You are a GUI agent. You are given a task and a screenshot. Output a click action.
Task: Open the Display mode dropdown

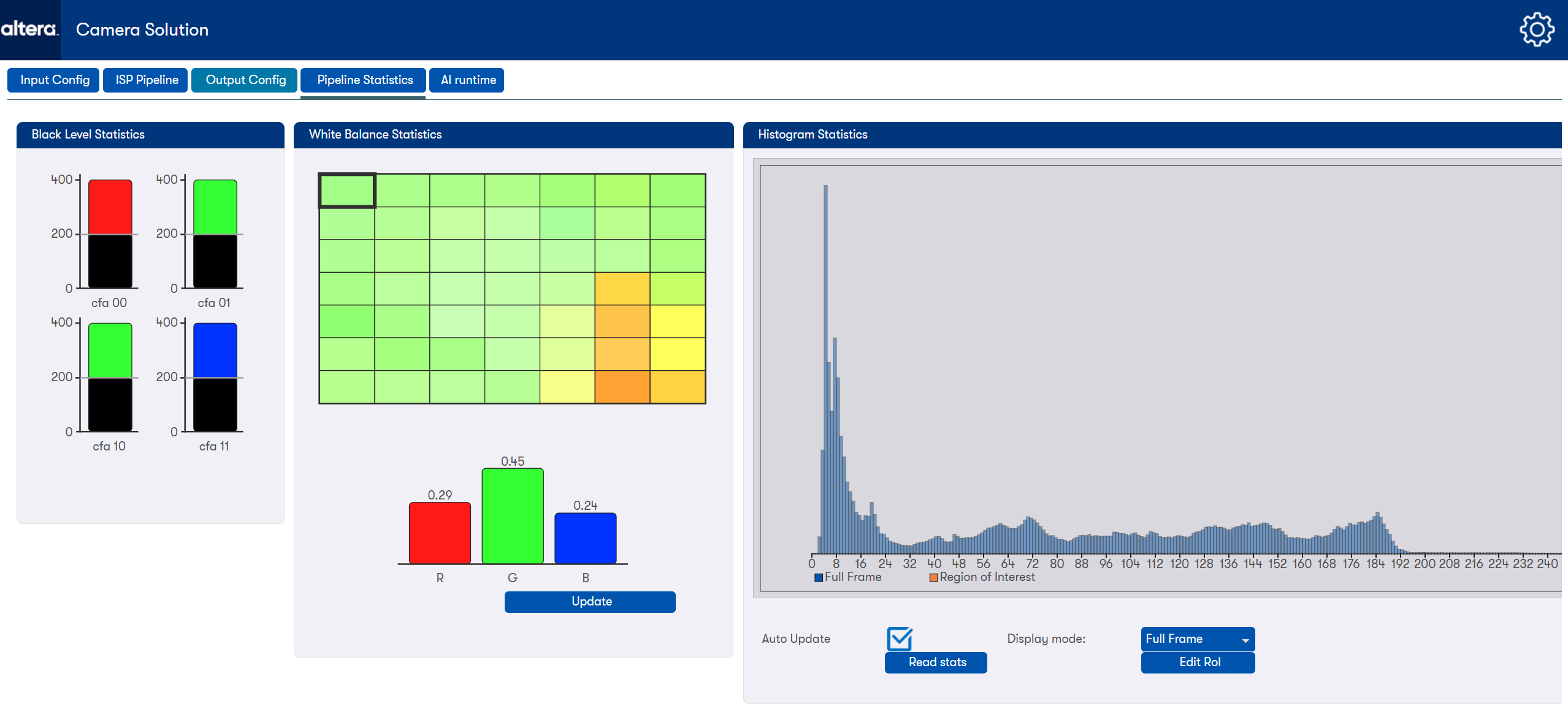[1197, 639]
